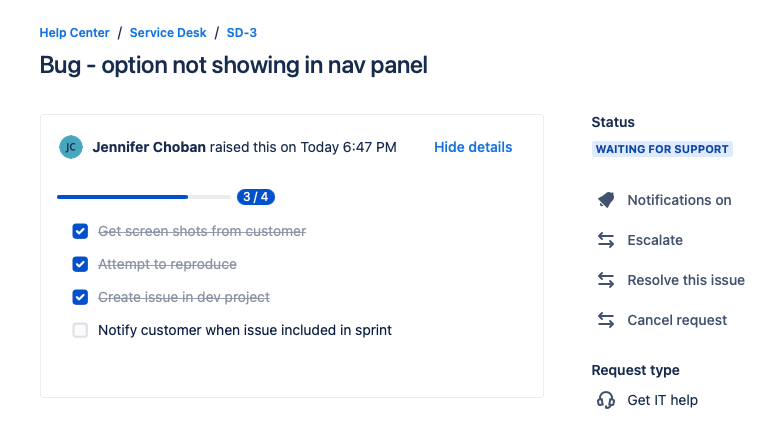Viewport: 775px width, 424px height.
Task: Click the Resolve this issue arrows icon
Action: [606, 280]
